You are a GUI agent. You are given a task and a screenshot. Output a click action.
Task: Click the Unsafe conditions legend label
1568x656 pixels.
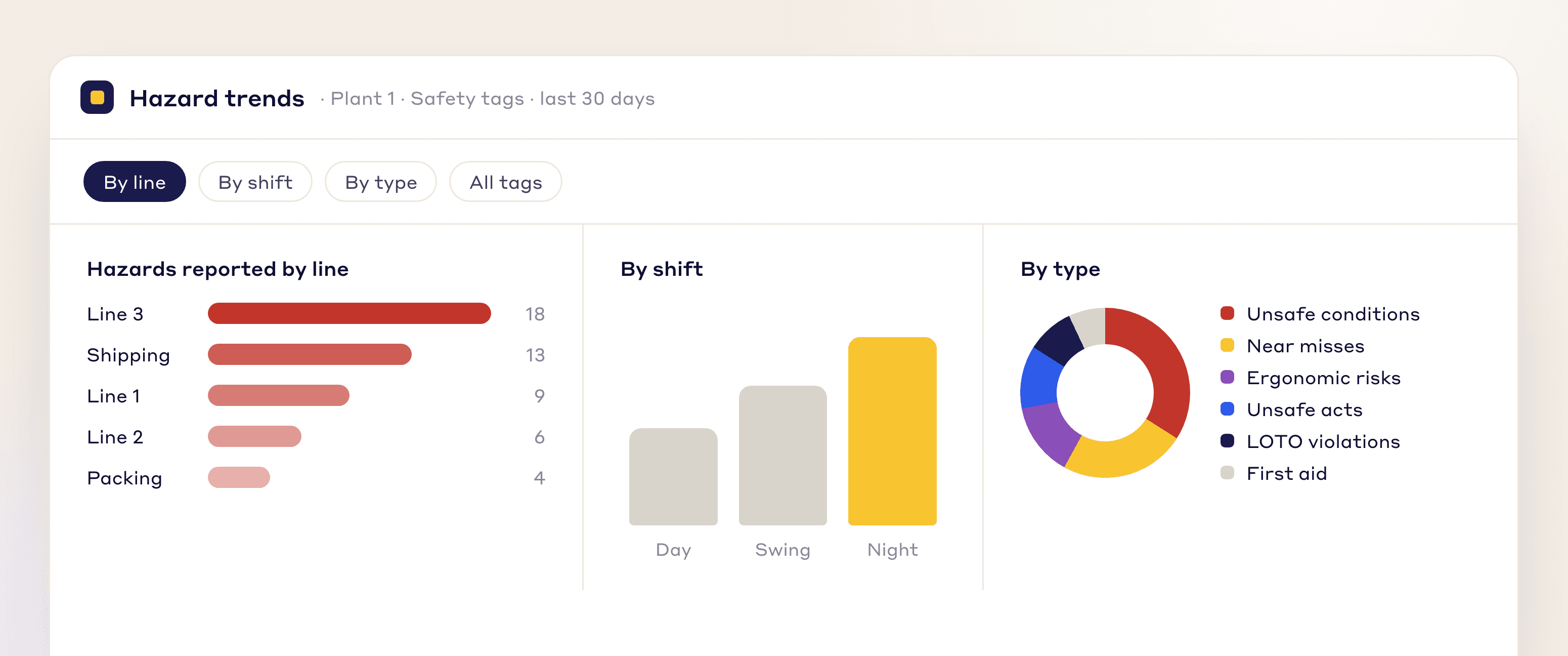(x=1333, y=314)
